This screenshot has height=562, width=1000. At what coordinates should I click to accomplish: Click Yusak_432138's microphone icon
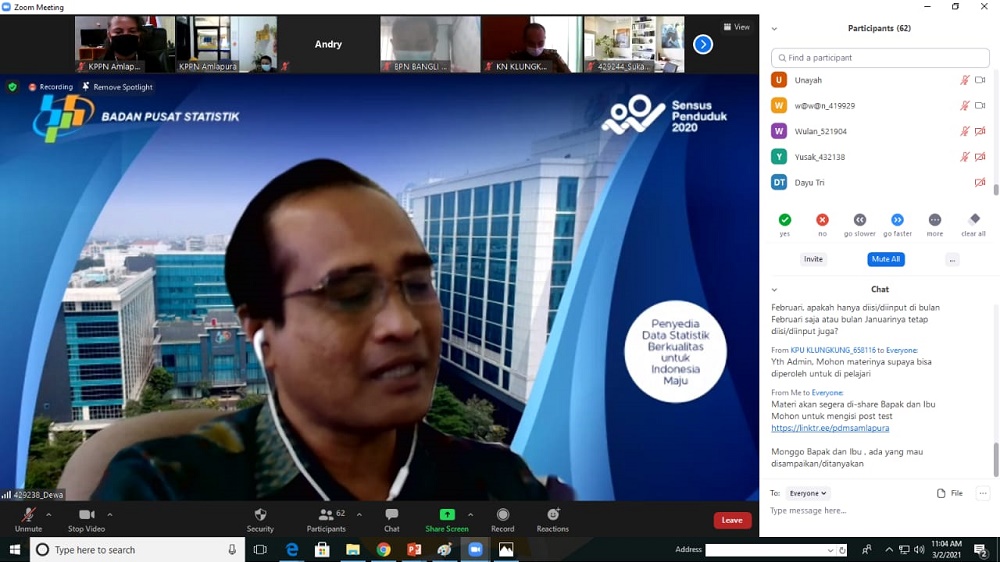[965, 157]
